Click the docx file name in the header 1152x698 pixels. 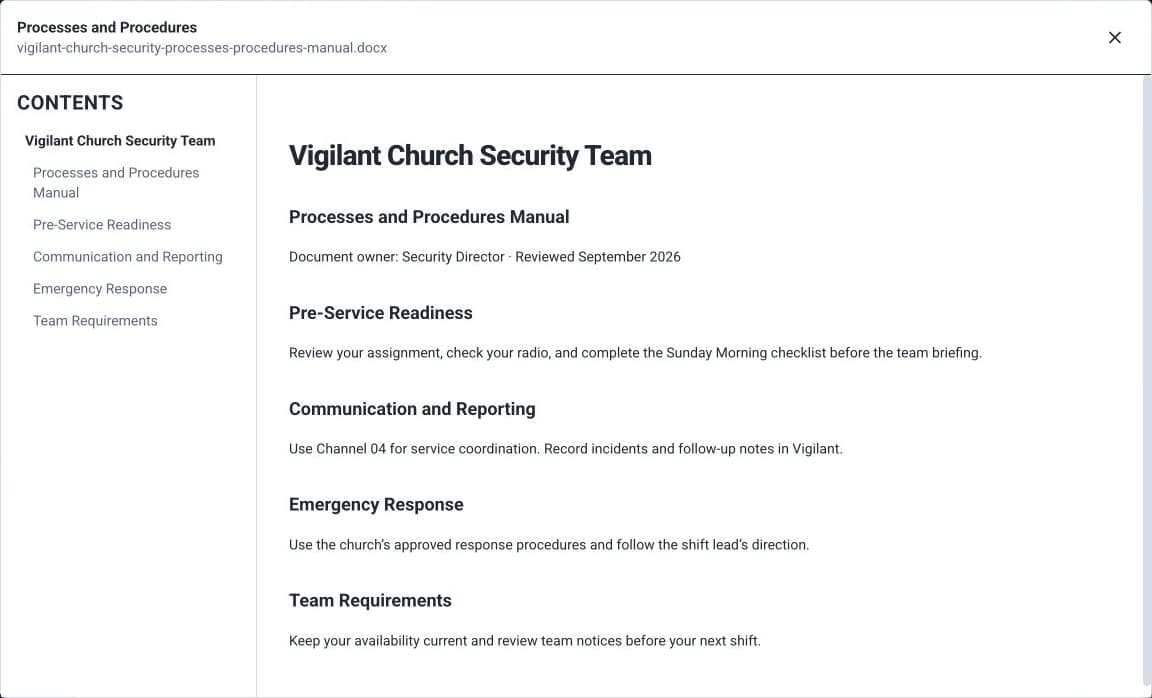click(202, 48)
